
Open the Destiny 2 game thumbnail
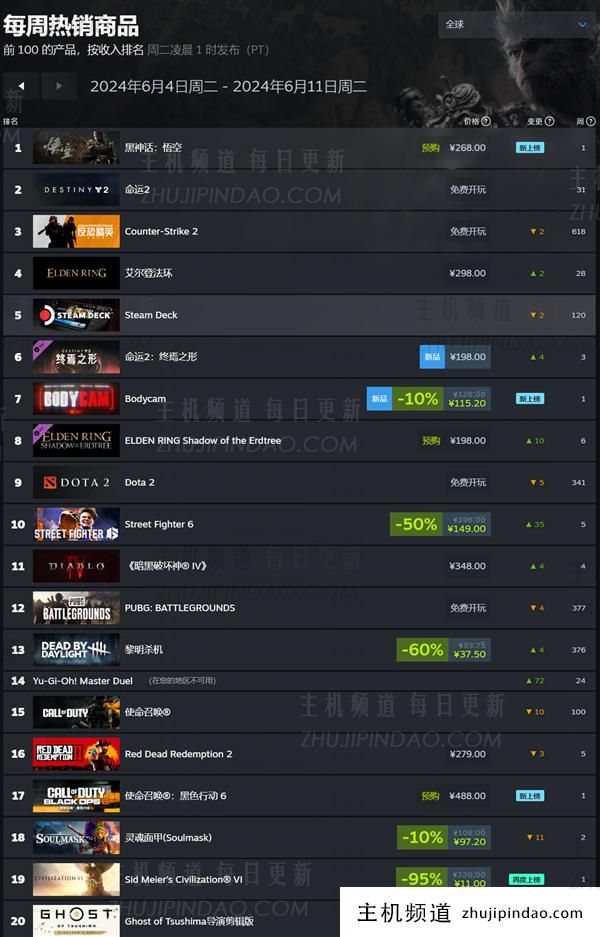76,189
